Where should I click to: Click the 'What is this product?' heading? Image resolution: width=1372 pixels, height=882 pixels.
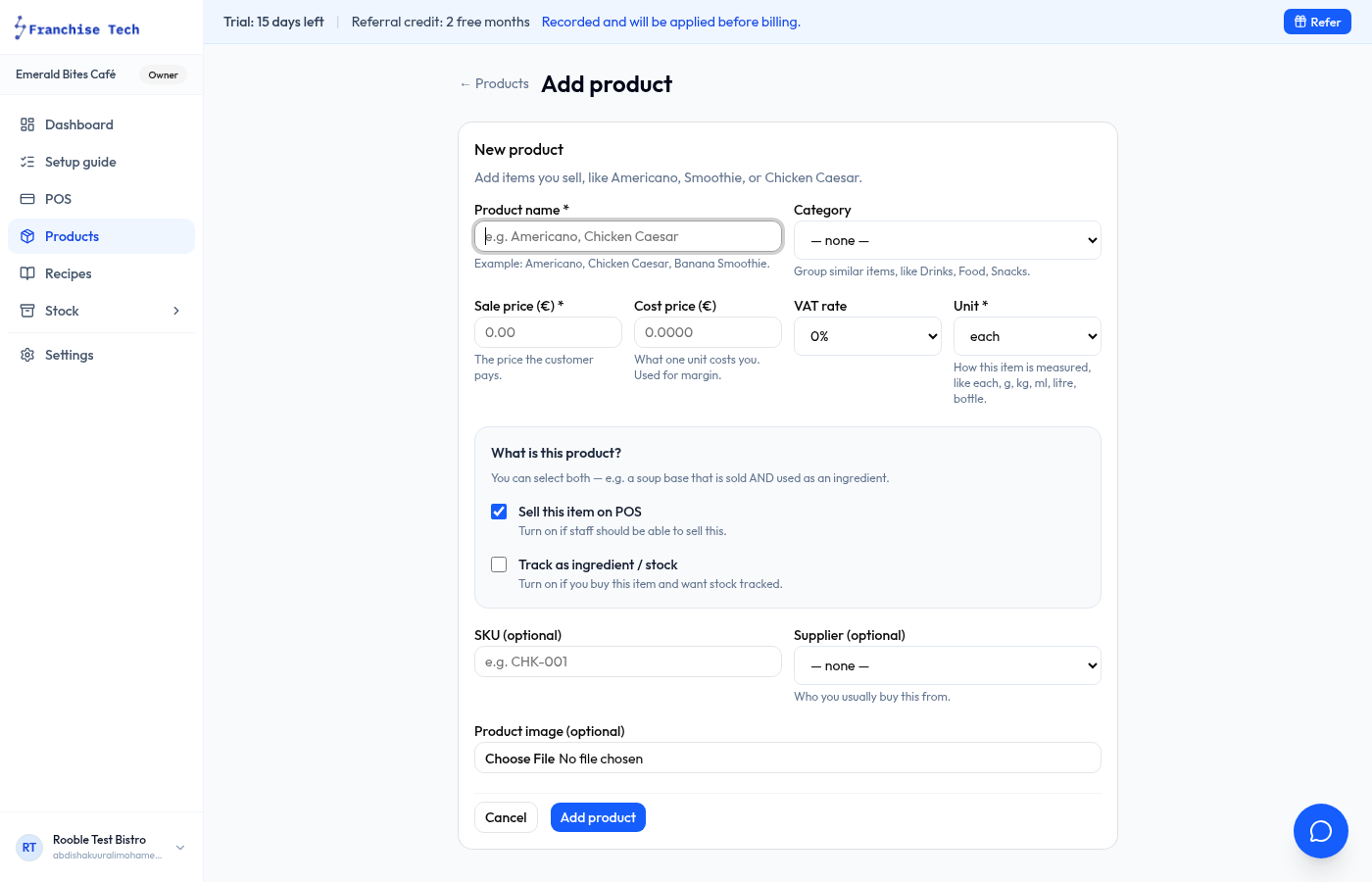(556, 453)
